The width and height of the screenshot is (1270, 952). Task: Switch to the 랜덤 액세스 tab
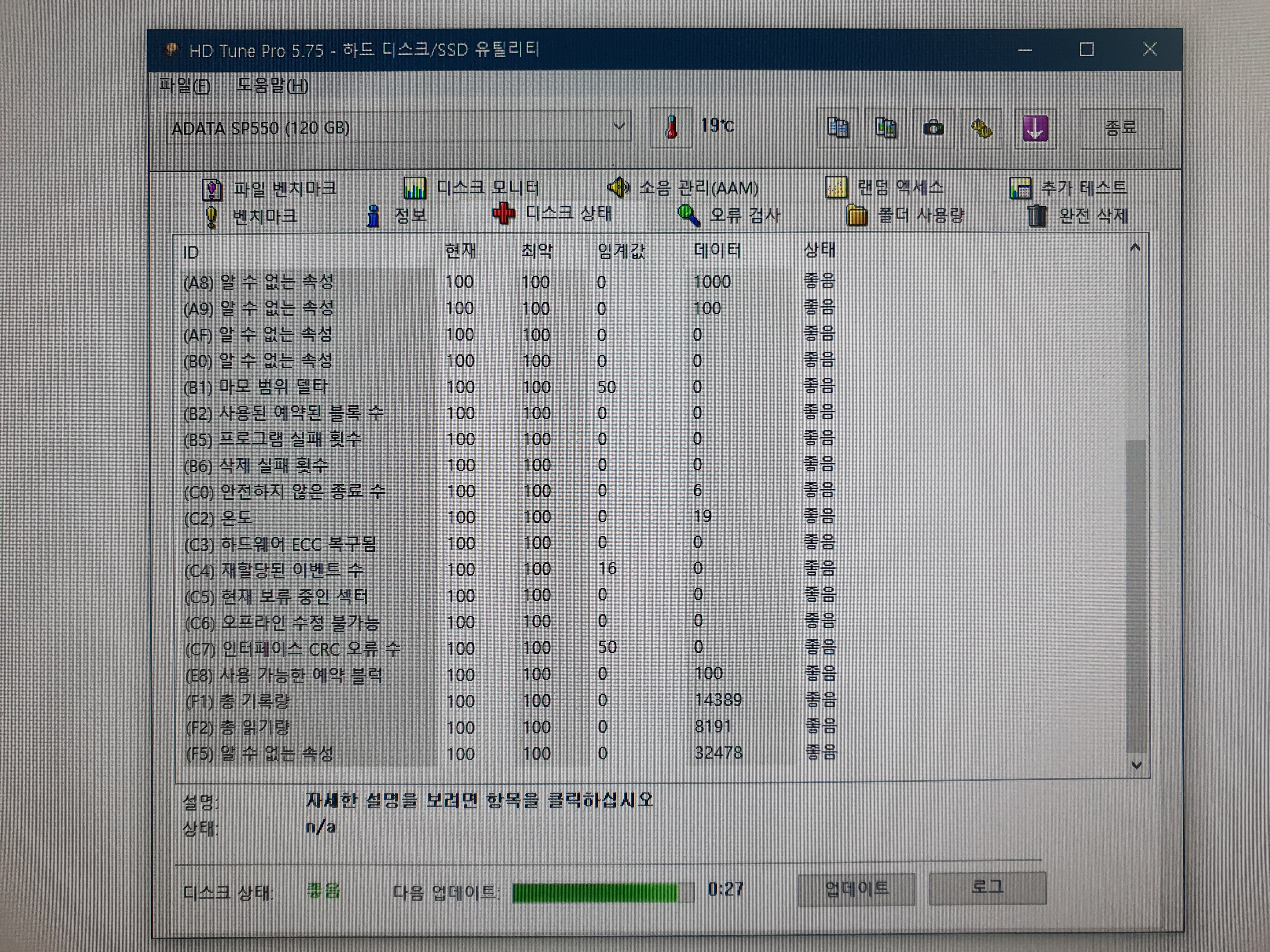[x=885, y=187]
